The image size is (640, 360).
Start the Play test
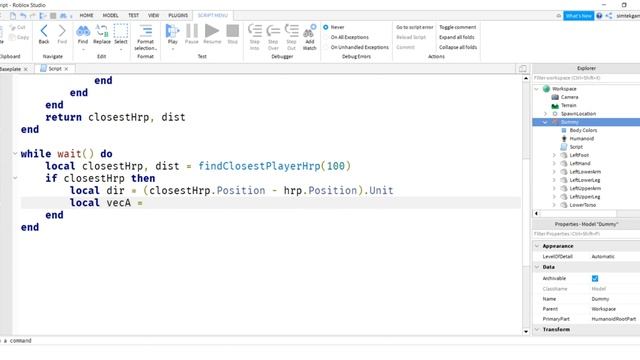(172, 31)
